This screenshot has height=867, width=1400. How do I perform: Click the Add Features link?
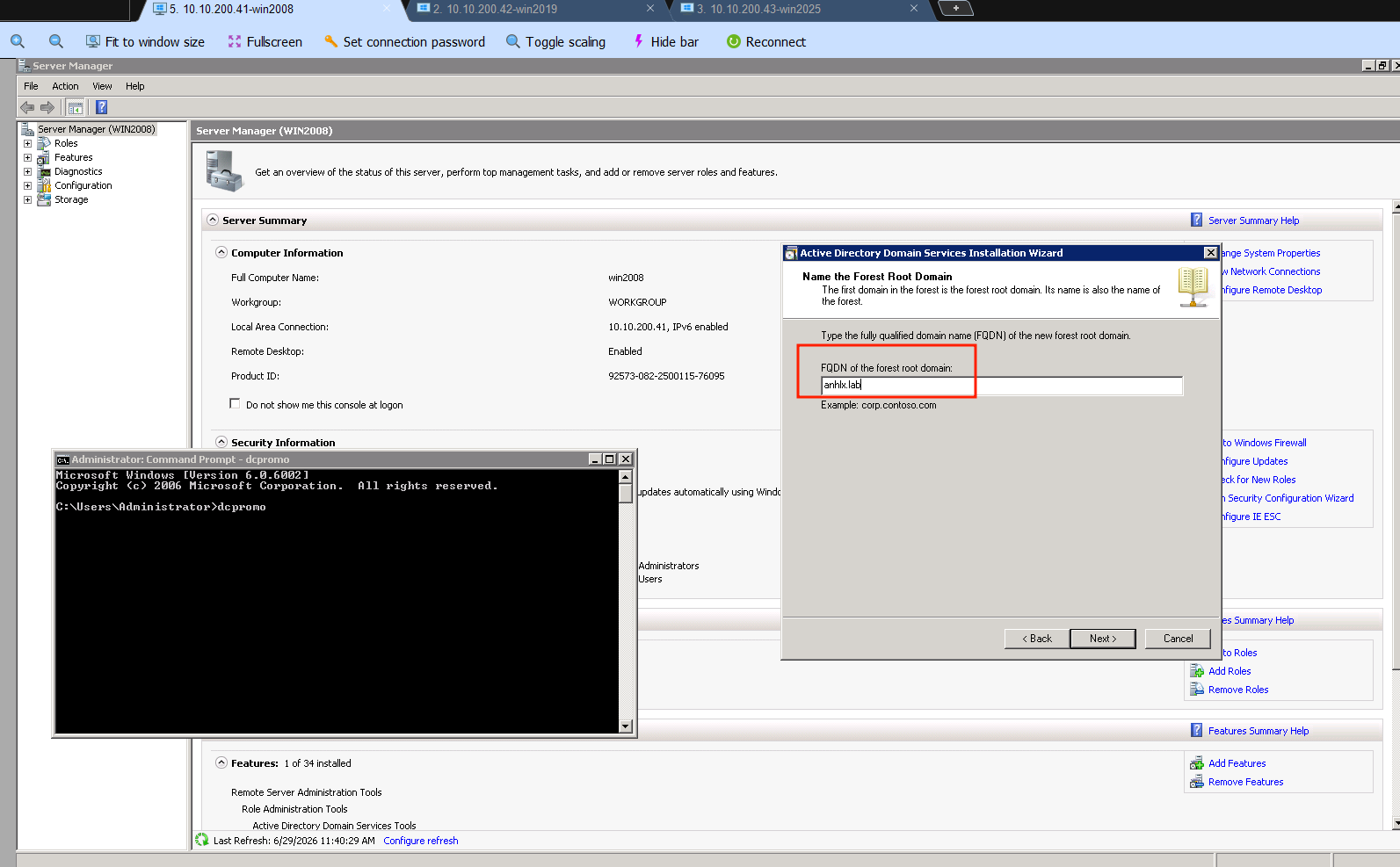[x=1237, y=763]
